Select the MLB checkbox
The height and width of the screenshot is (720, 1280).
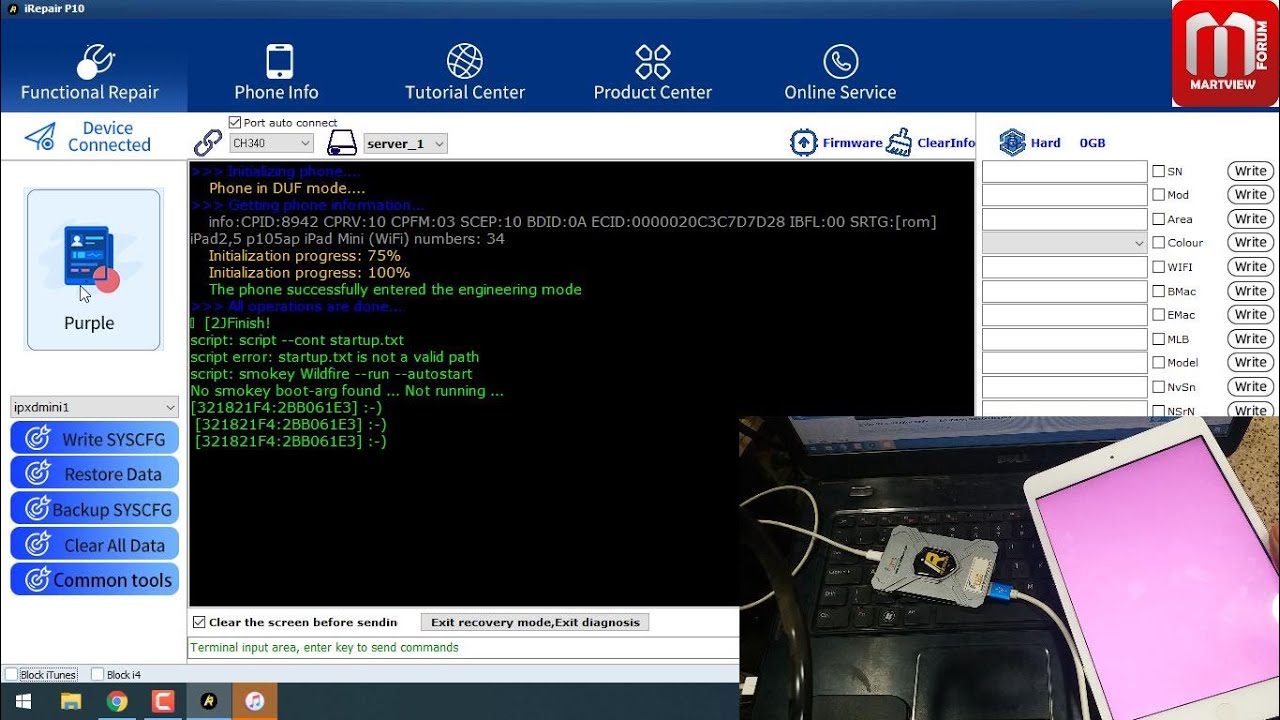(x=1158, y=339)
